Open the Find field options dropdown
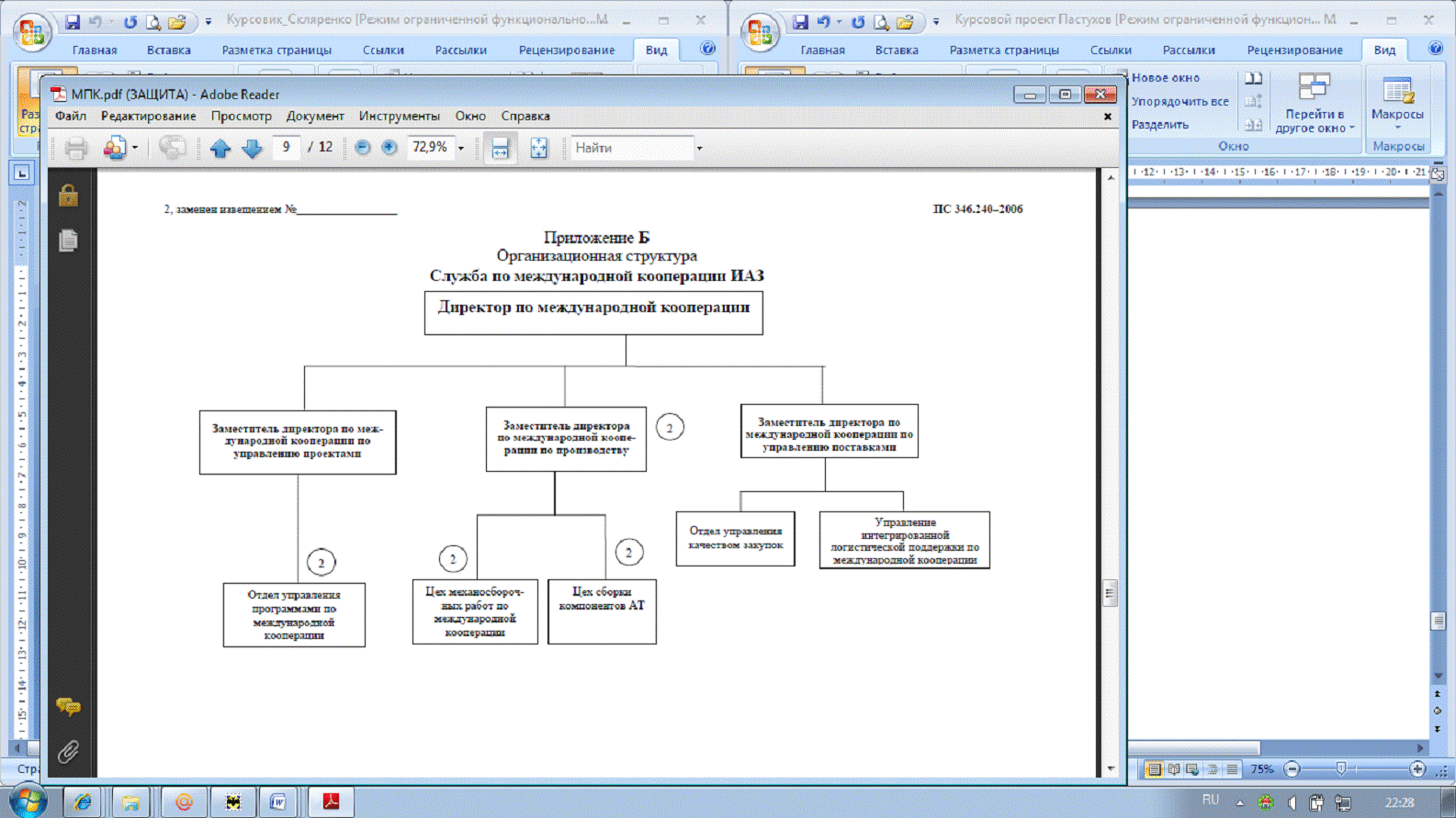 click(x=699, y=148)
